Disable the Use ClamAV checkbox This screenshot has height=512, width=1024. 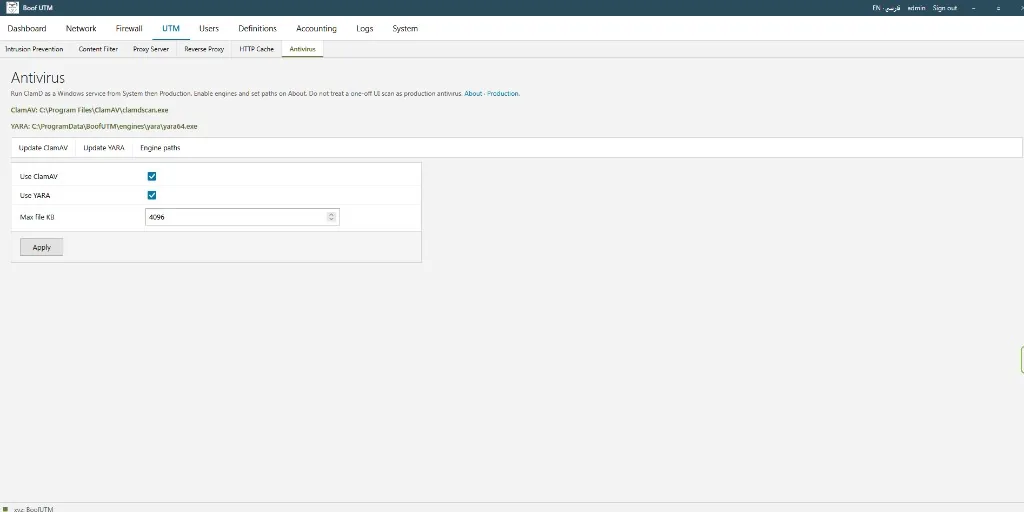152,176
